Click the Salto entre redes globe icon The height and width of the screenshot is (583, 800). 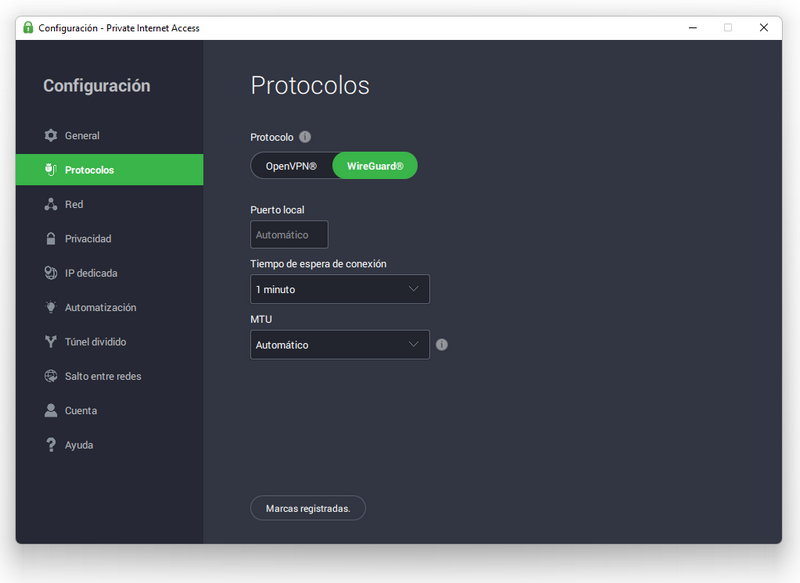point(51,376)
